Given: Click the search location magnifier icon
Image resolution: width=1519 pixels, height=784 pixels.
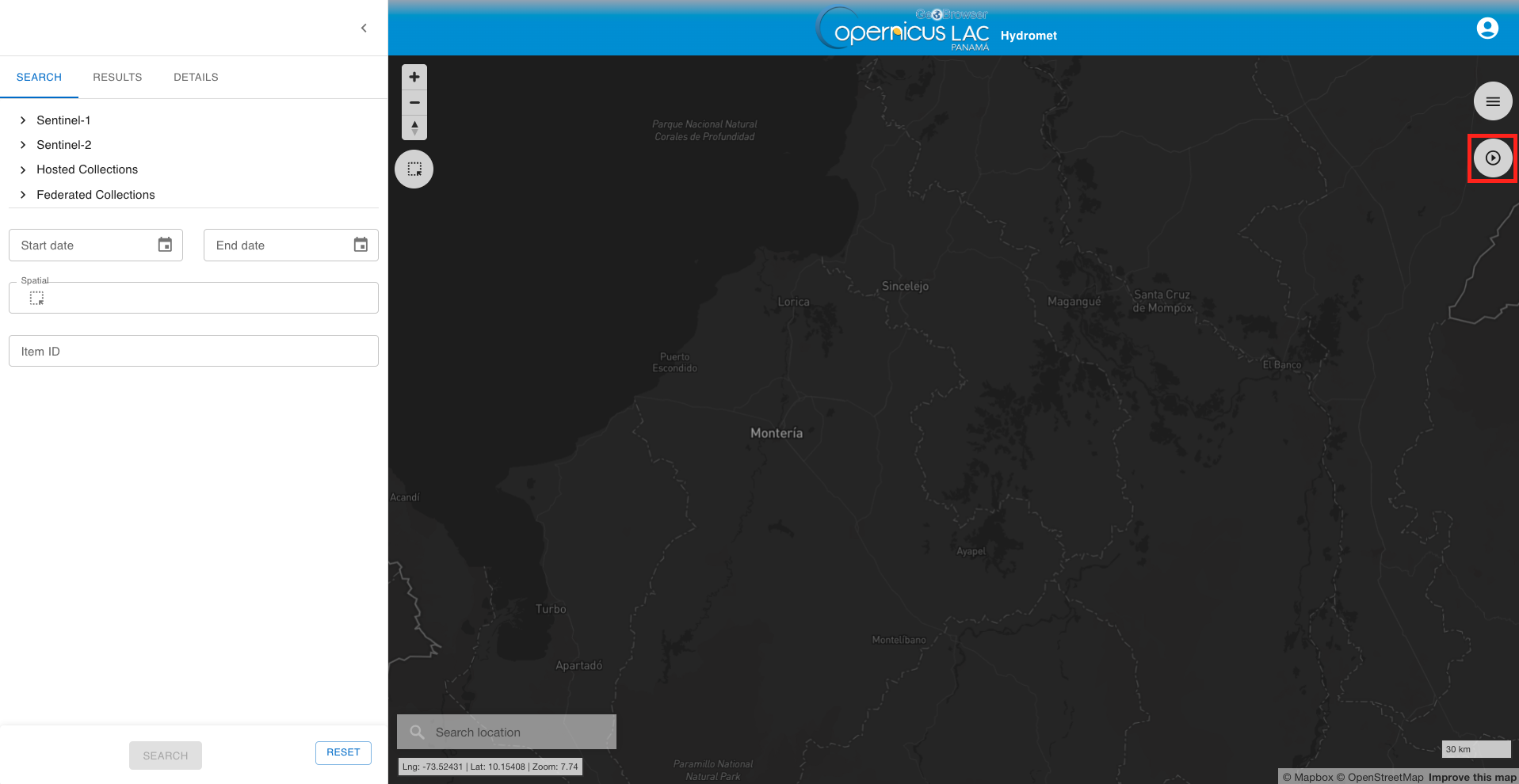Looking at the screenshot, I should click(x=417, y=733).
